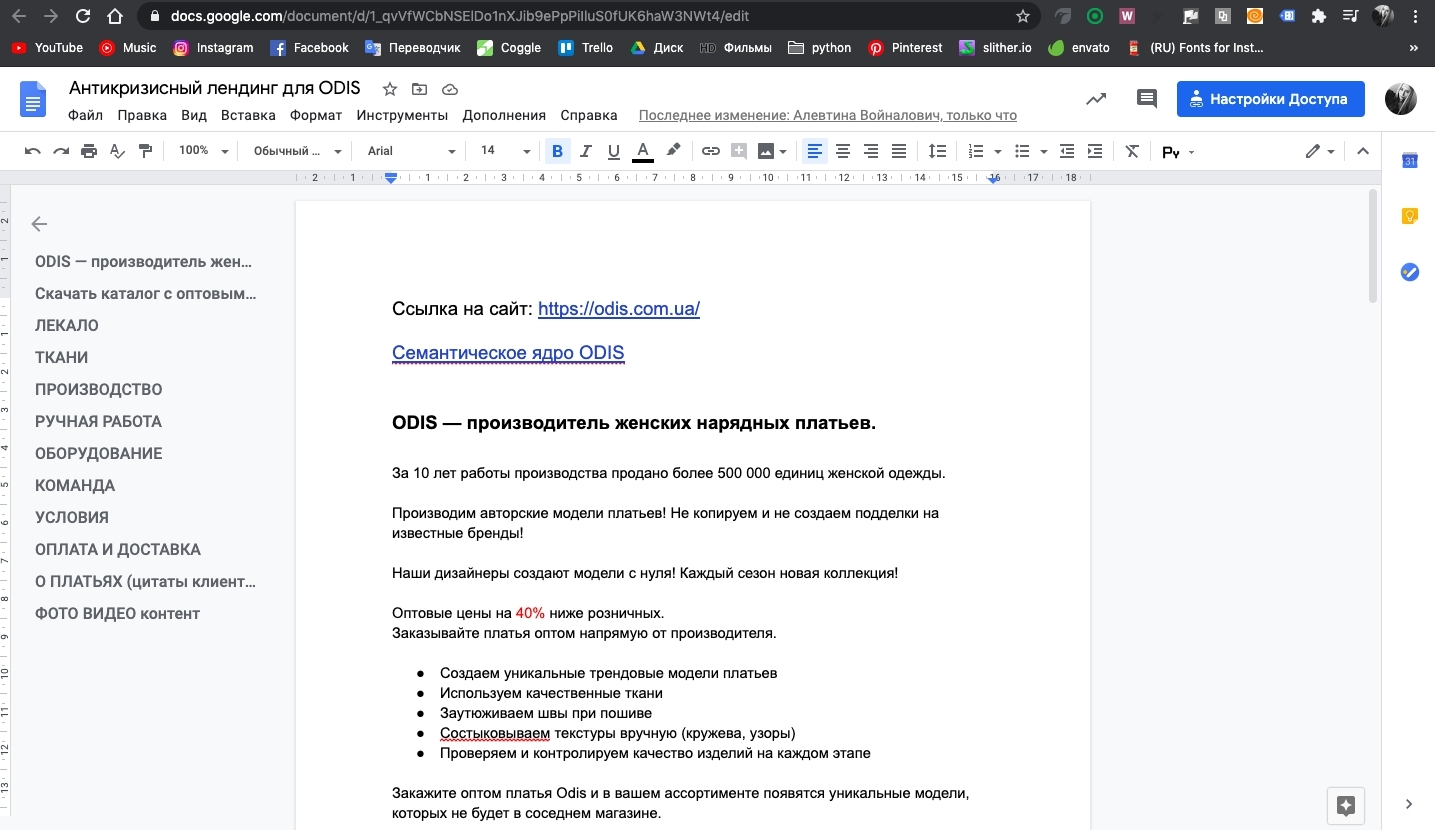The width and height of the screenshot is (1435, 830).
Task: Star the document title
Action: coord(390,89)
